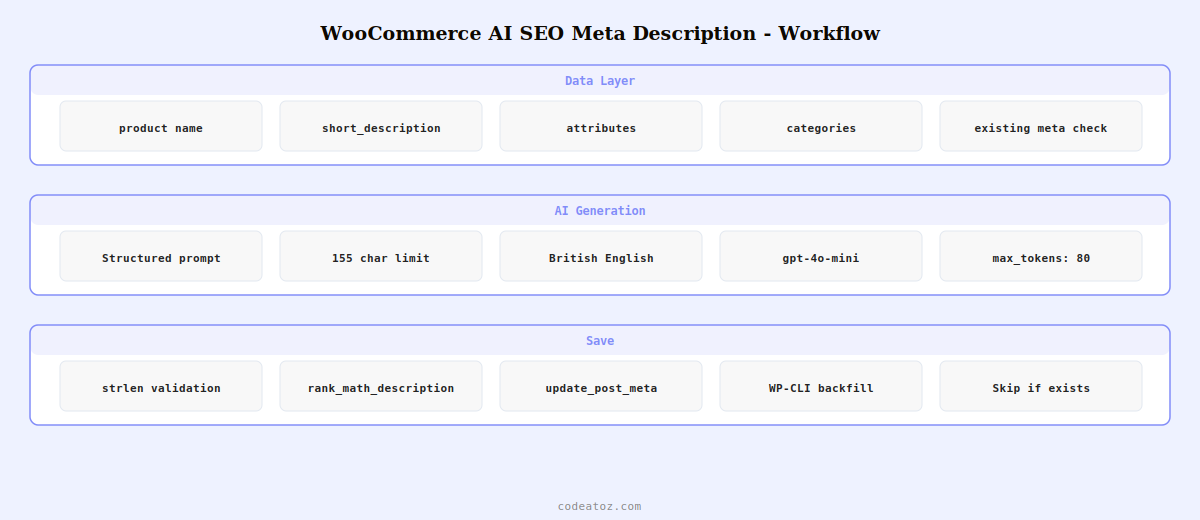Select the 'Structured prompt' box
Screen dimensions: 1200x520
[x=161, y=256]
